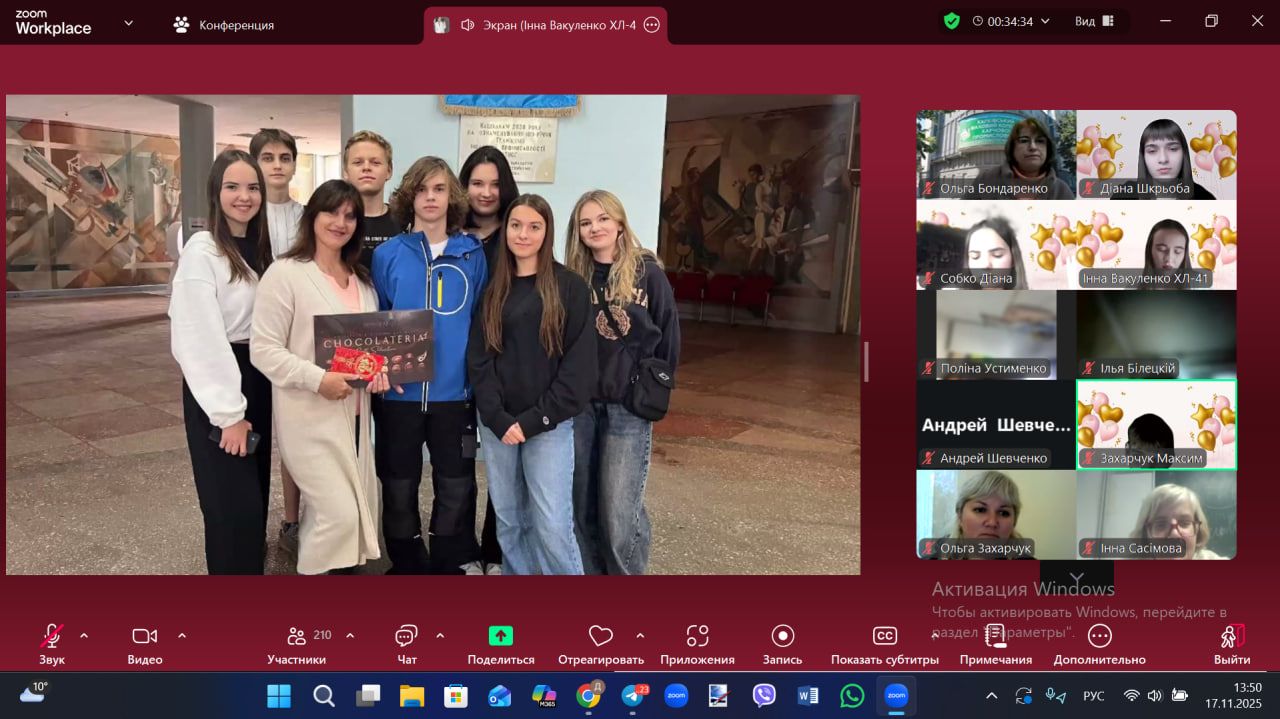This screenshot has height=719, width=1280.
Task: Click the Примечания notes icon
Action: click(995, 636)
